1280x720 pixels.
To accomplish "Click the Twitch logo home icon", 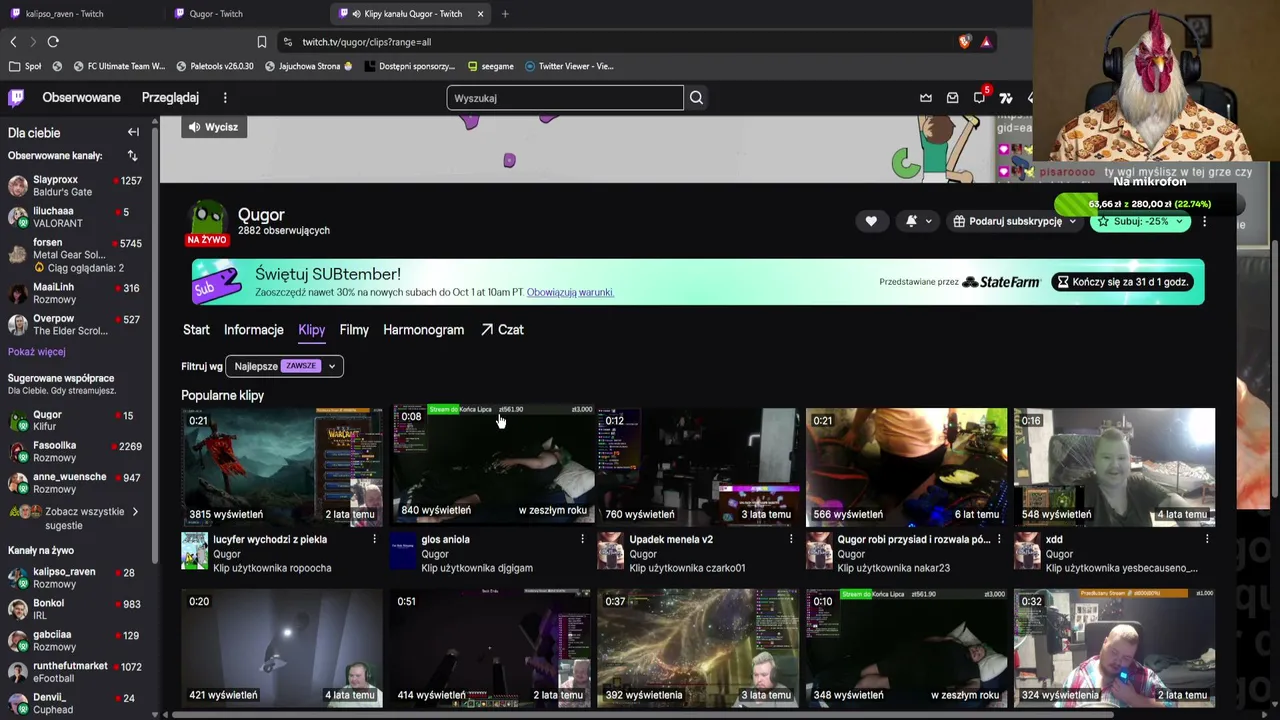I will [x=16, y=98].
